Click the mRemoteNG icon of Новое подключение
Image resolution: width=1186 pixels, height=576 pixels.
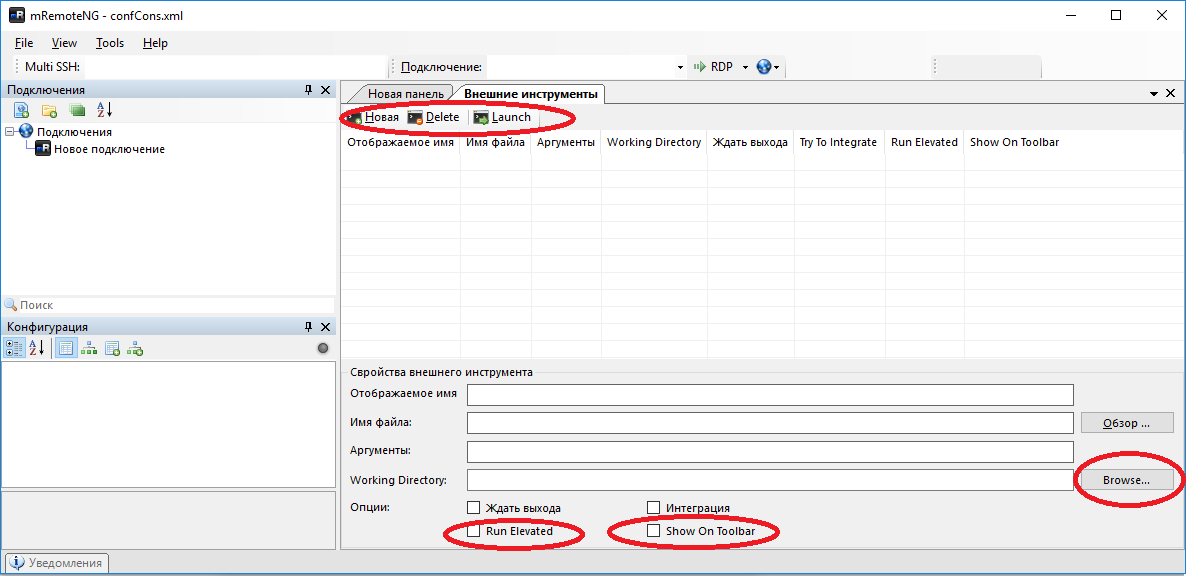pos(44,149)
